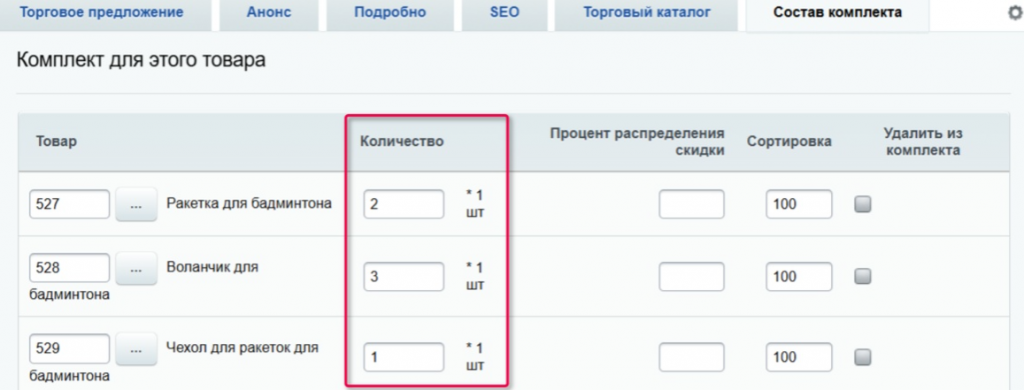Click quantity field for Ракетка для бадминтона
The image size is (1024, 390).
(404, 204)
